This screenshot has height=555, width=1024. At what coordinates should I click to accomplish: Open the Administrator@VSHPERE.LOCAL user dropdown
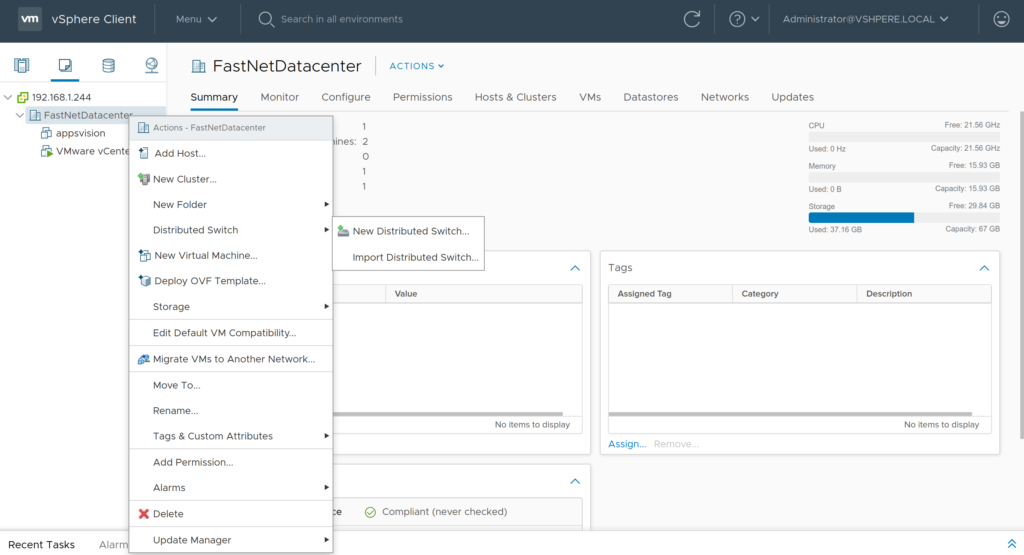tap(865, 19)
